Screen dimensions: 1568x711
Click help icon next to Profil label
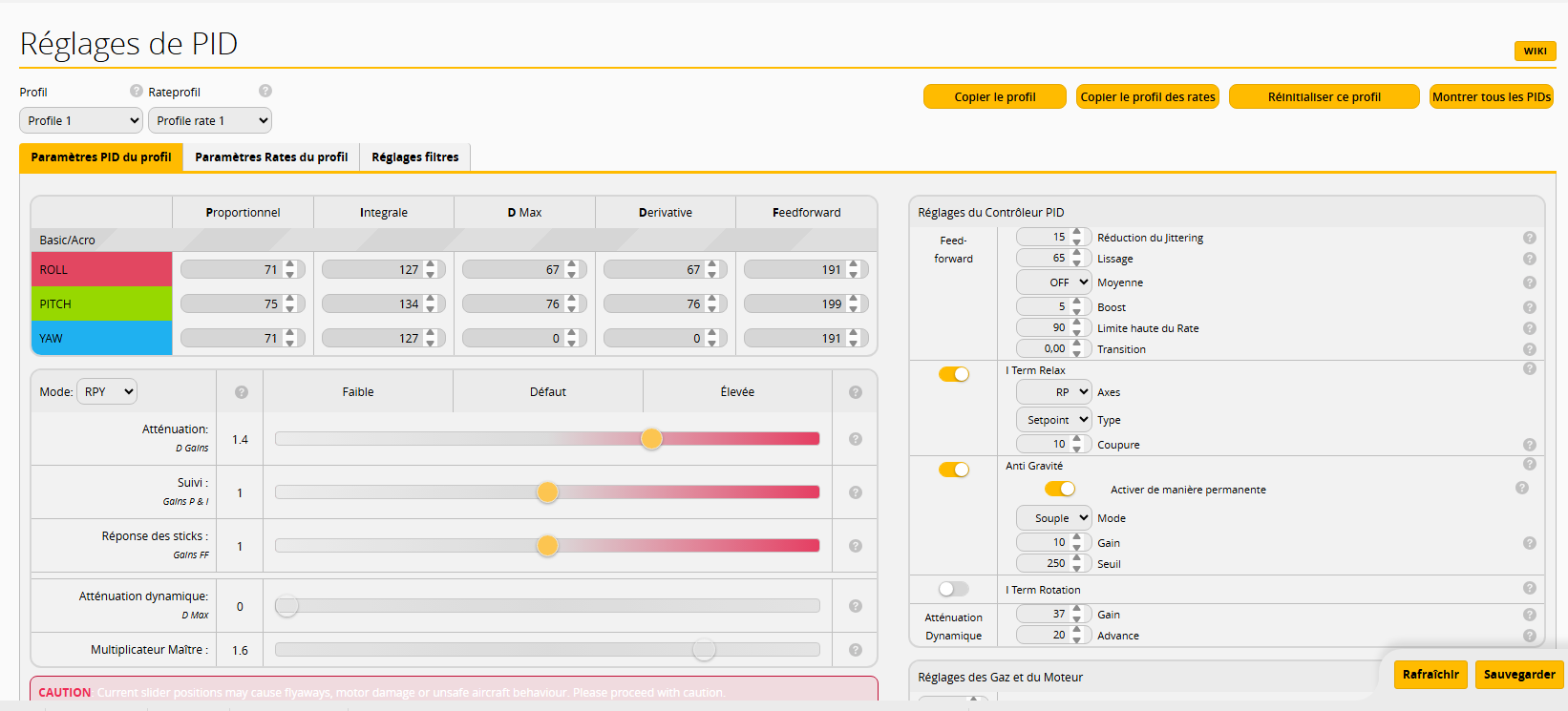137,91
